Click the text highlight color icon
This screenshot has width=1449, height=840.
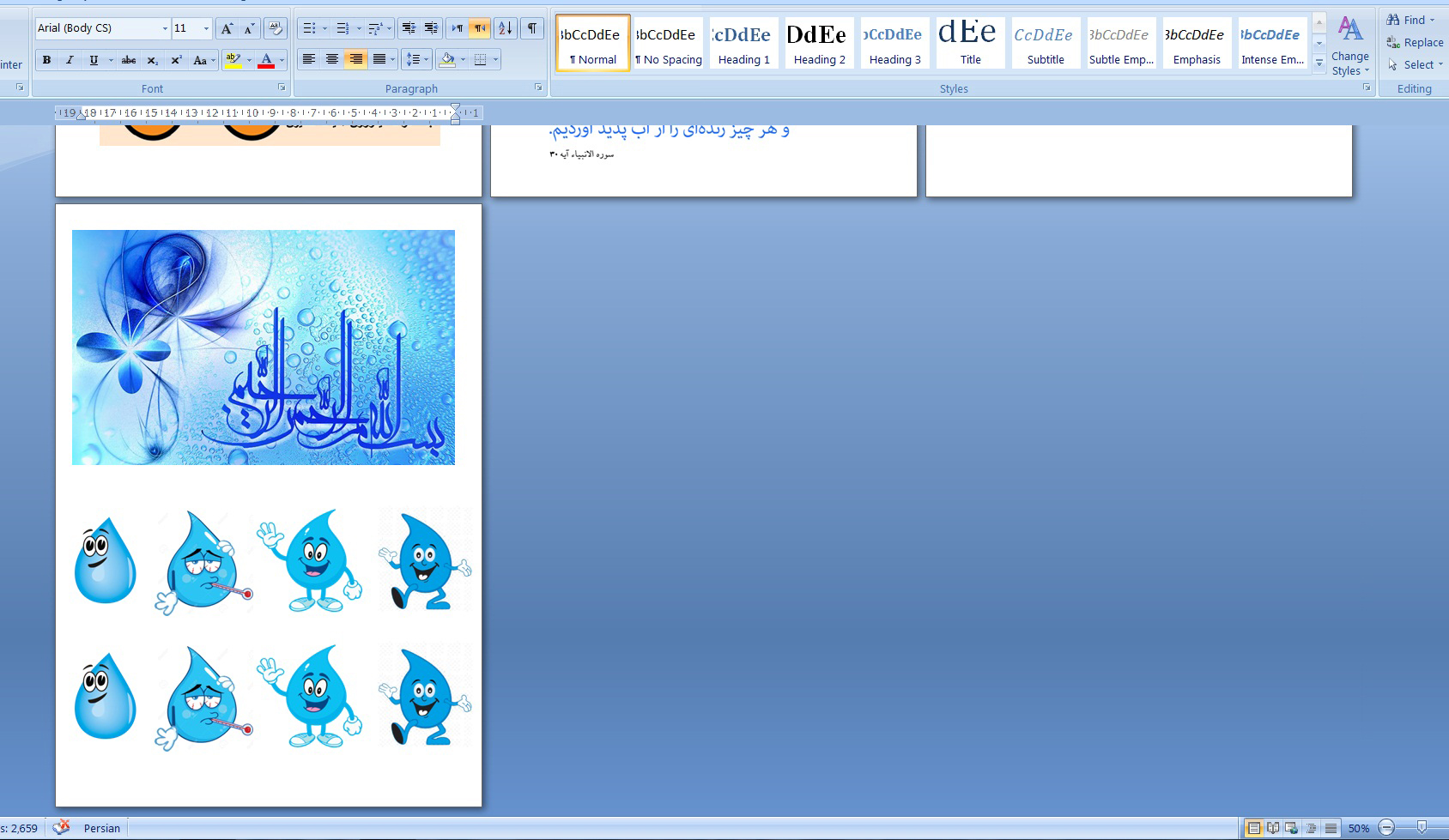click(232, 60)
